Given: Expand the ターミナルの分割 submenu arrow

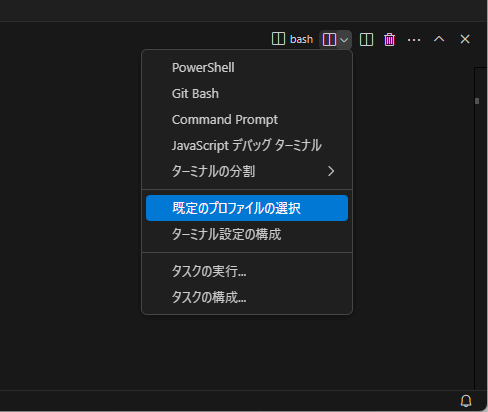Looking at the screenshot, I should [x=331, y=171].
